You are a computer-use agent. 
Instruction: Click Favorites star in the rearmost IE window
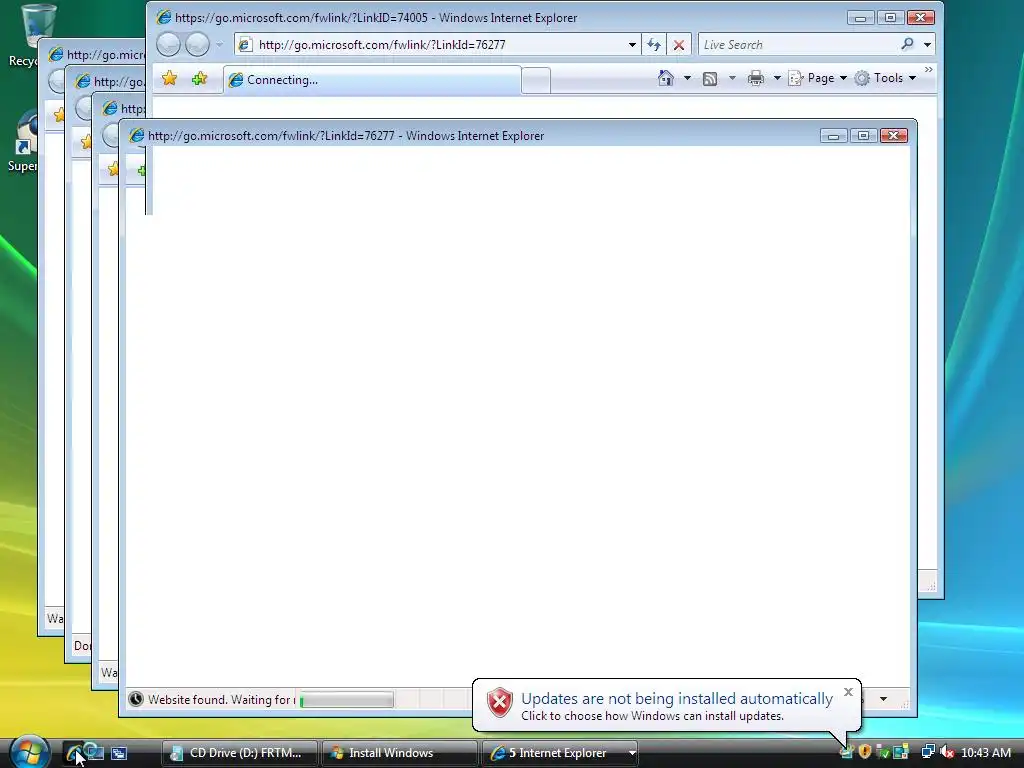(x=58, y=115)
